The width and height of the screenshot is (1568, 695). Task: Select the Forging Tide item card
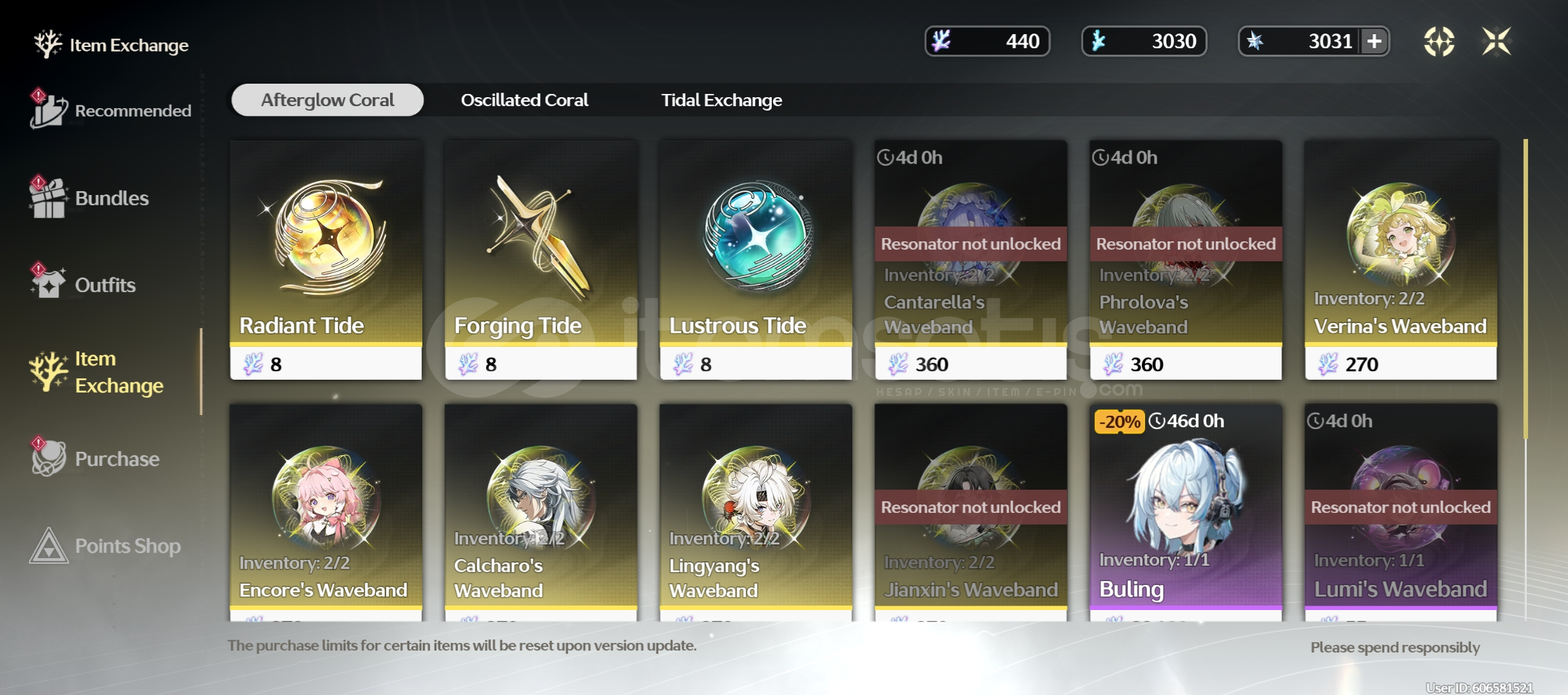[541, 260]
